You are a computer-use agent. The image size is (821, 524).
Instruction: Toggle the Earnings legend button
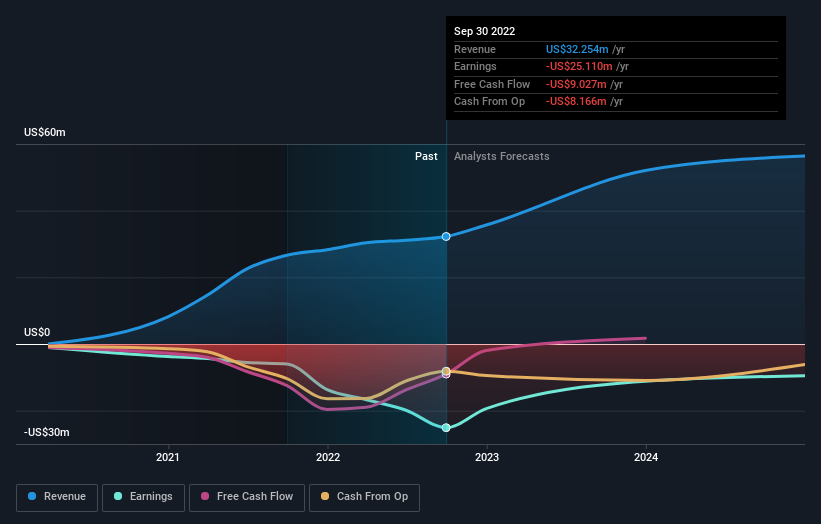[143, 497]
